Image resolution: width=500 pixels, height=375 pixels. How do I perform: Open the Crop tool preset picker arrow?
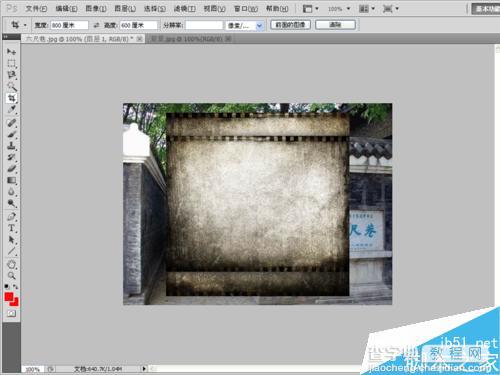click(x=25, y=25)
